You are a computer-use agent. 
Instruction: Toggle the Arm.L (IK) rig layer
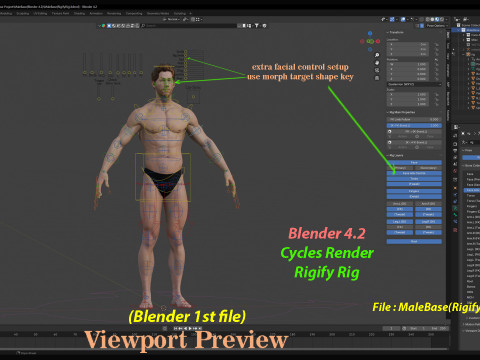400,204
